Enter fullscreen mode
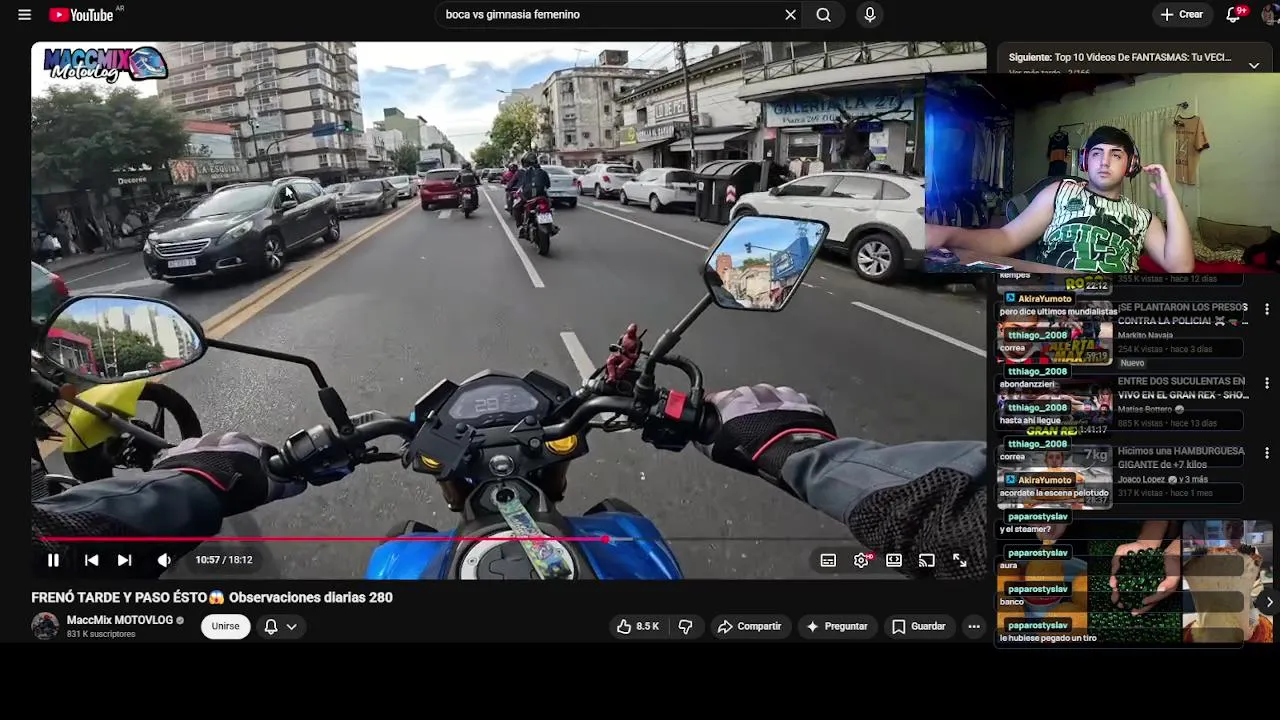This screenshot has width=1280, height=720. [x=960, y=560]
